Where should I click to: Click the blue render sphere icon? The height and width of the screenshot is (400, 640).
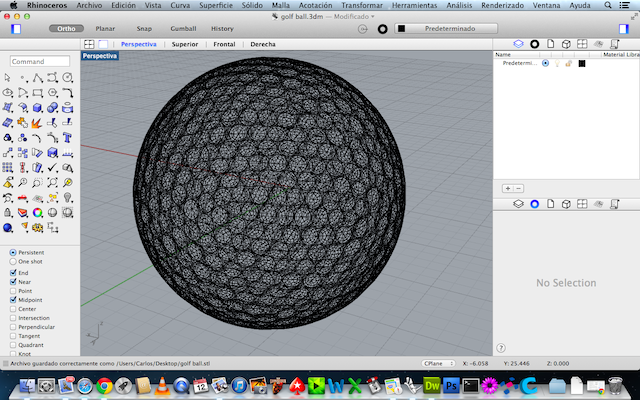[x=7, y=228]
